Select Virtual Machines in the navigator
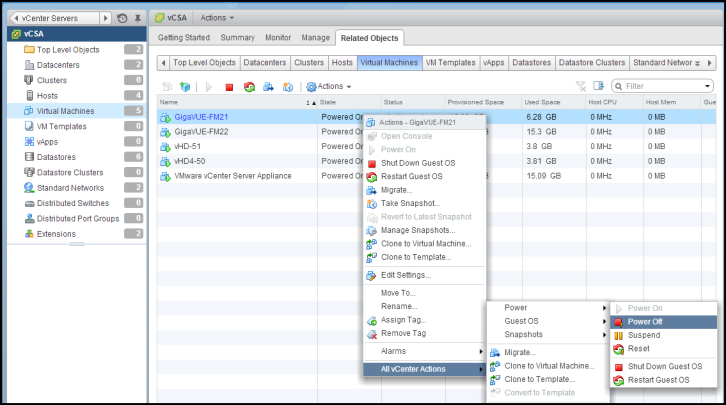 (x=76, y=111)
